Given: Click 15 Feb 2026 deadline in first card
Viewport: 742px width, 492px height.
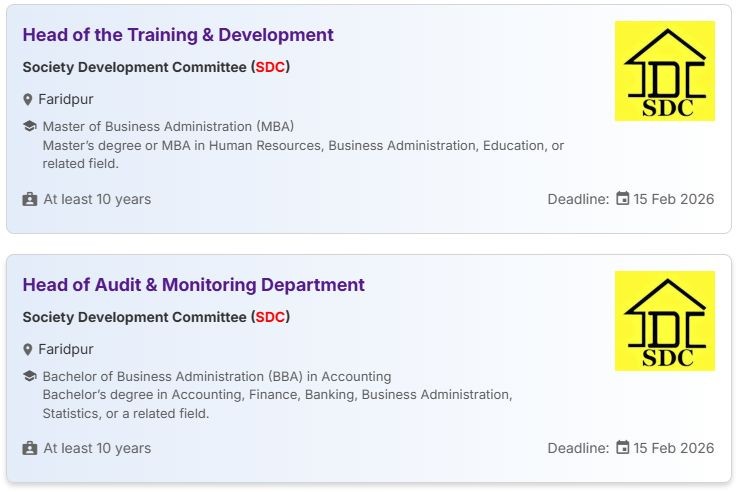Looking at the screenshot, I should [x=674, y=199].
